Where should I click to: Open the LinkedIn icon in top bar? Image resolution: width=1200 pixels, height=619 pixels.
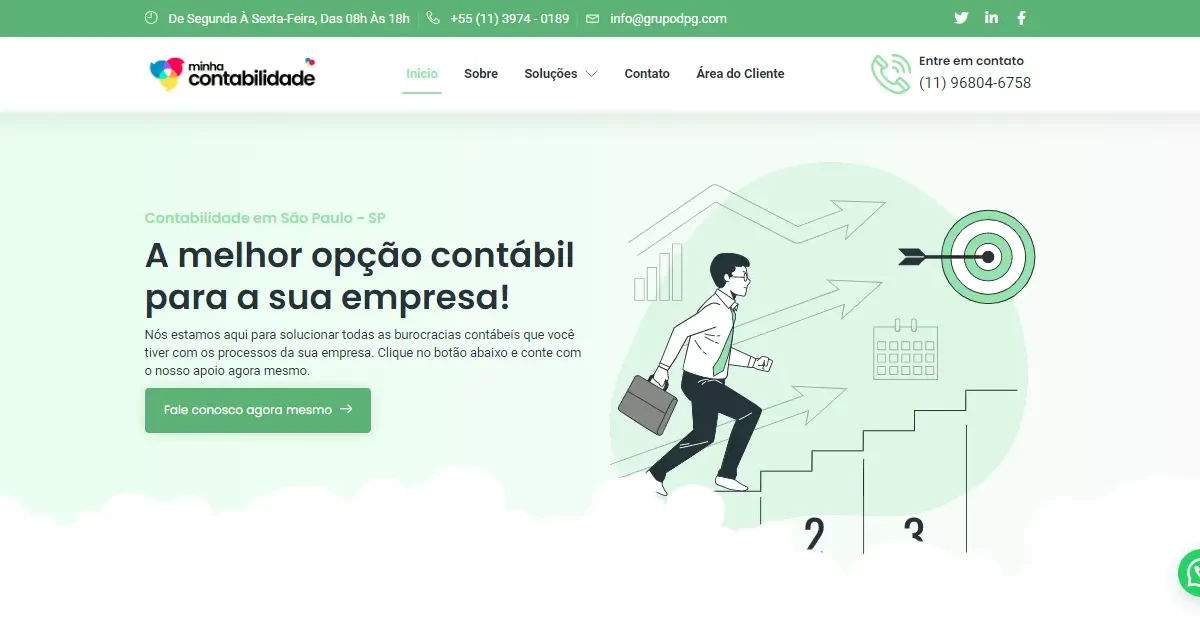point(991,18)
